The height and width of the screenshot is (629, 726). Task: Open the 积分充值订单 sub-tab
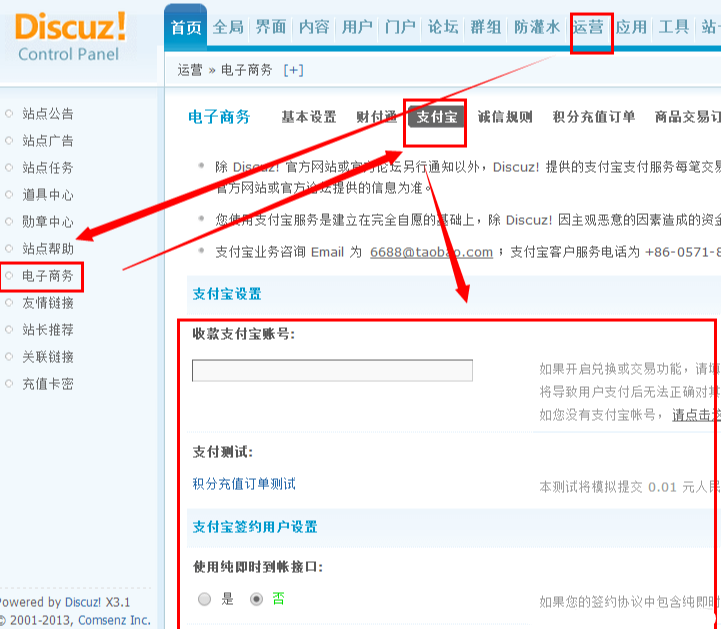pyautogui.click(x=593, y=117)
